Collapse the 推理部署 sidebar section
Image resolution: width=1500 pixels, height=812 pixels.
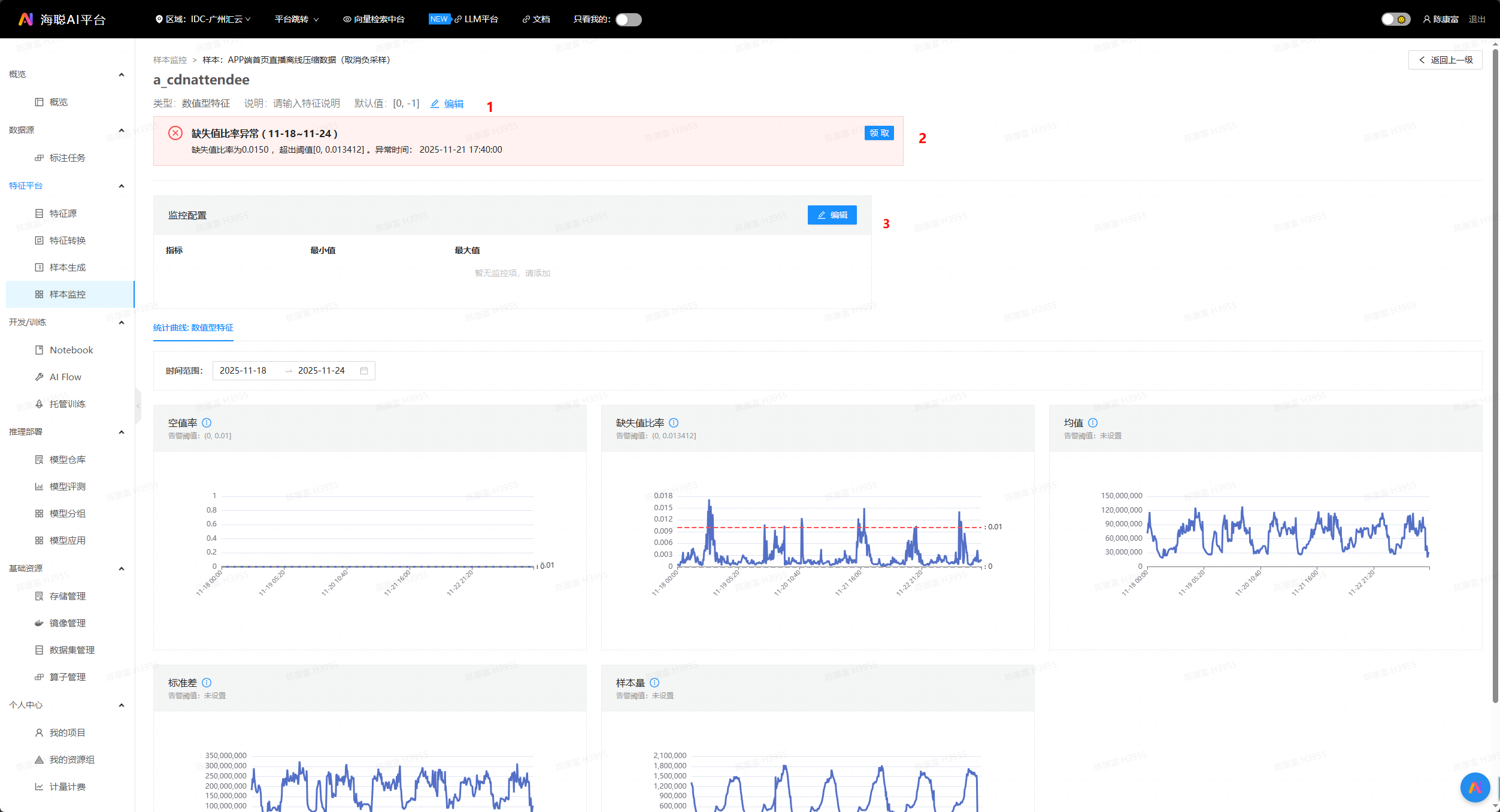point(122,432)
